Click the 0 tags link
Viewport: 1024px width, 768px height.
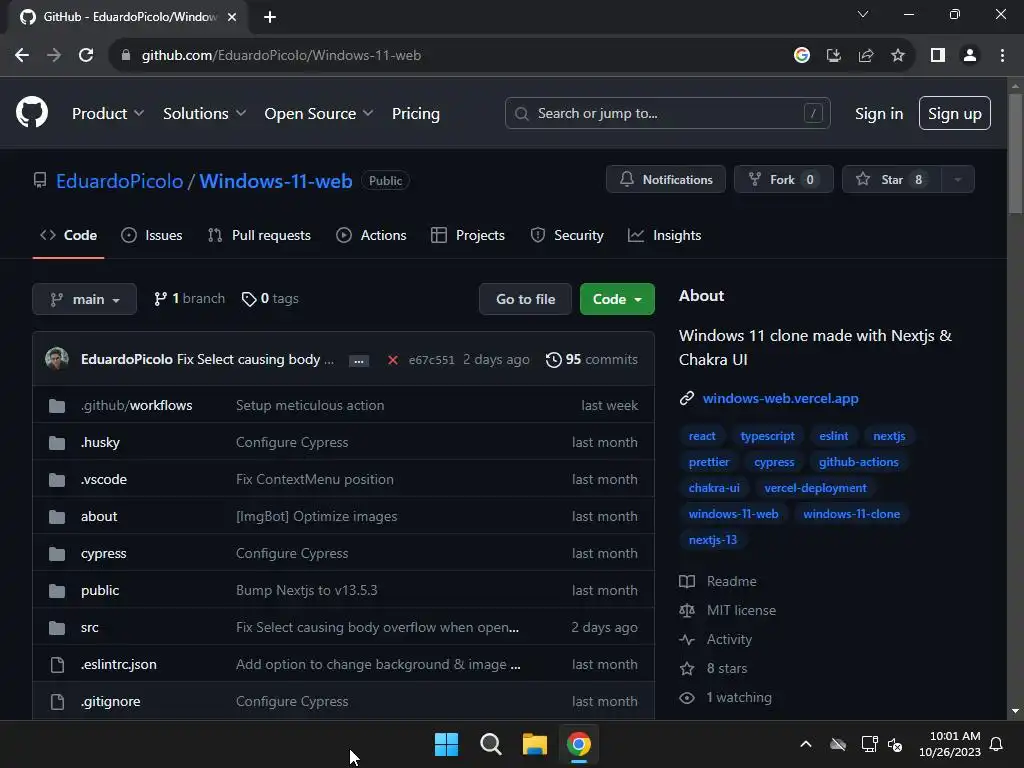pyautogui.click(x=270, y=299)
